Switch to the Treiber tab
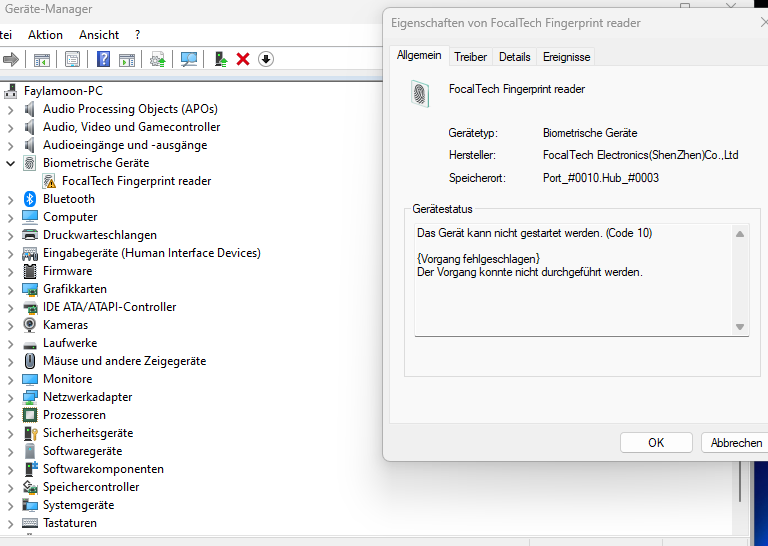This screenshot has height=546, width=768. pyautogui.click(x=470, y=57)
